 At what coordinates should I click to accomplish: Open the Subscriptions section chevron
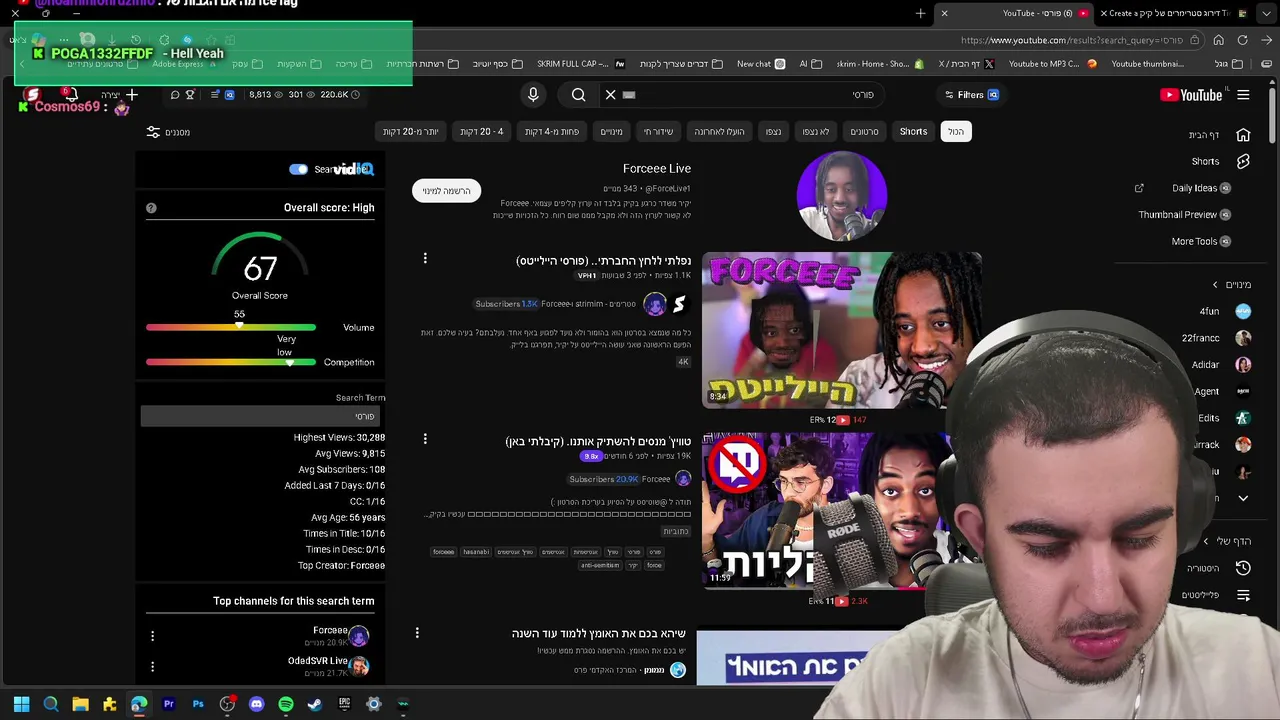click(1215, 285)
